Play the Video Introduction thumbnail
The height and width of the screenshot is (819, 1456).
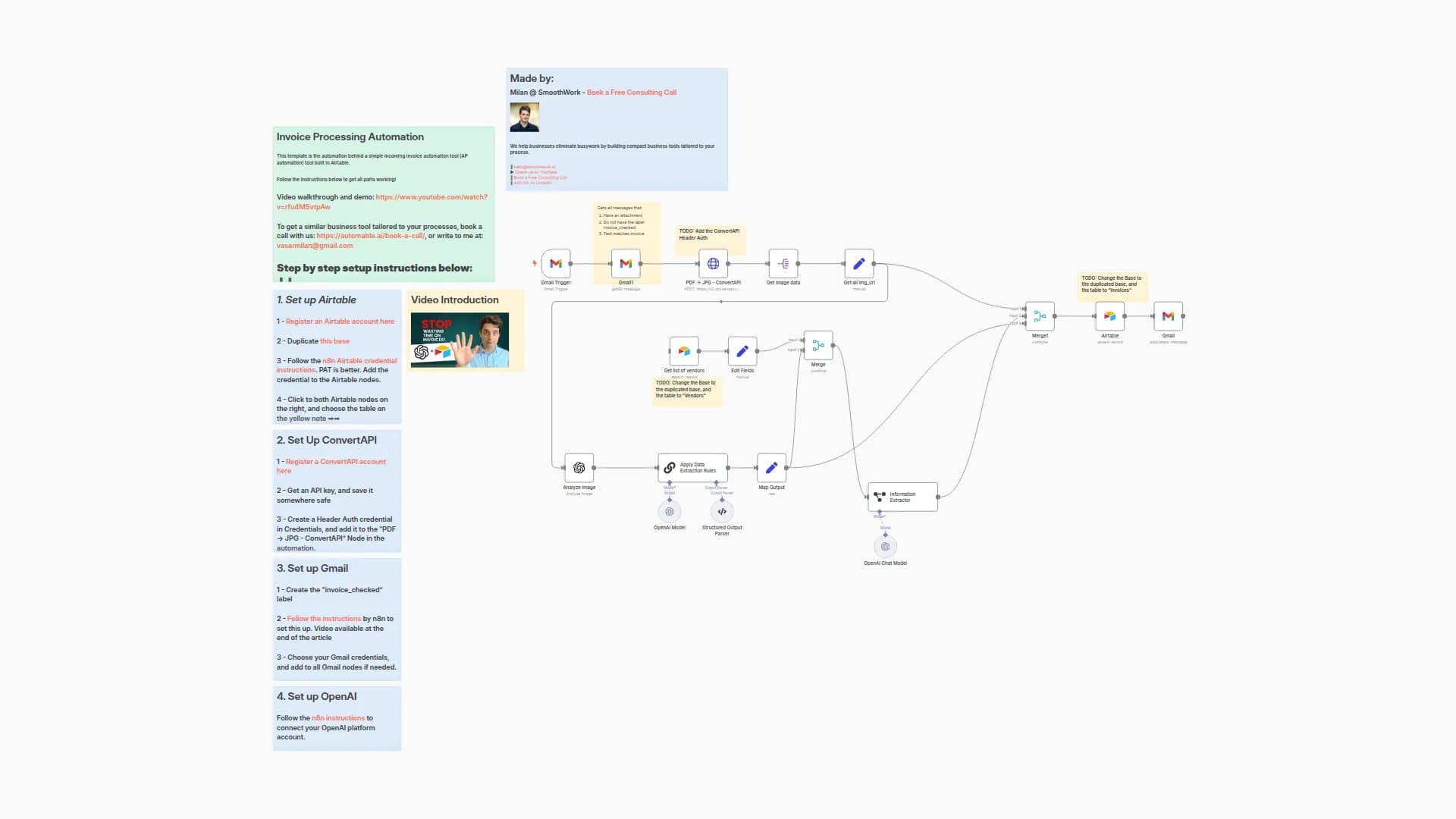tap(460, 339)
